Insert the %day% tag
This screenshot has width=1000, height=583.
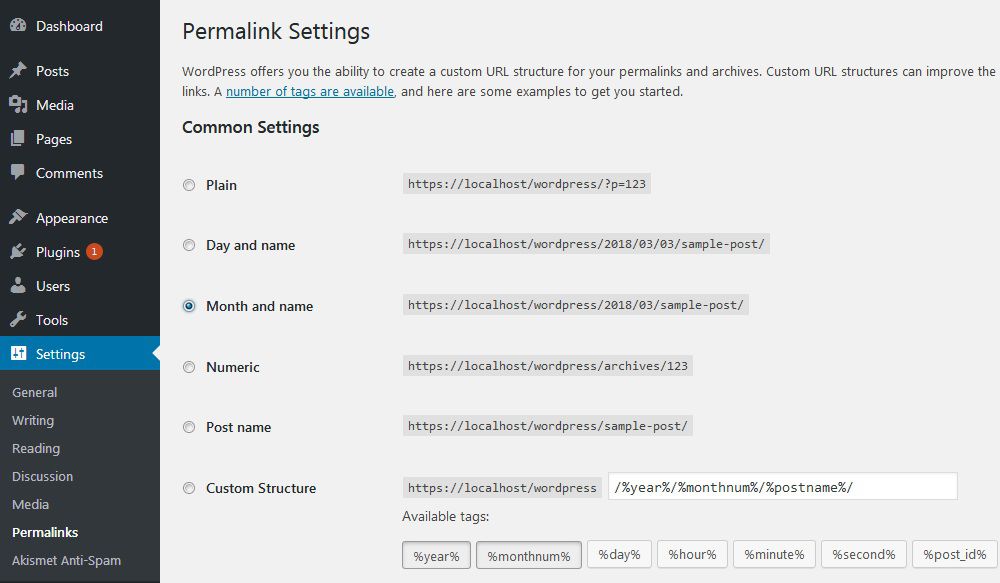619,554
